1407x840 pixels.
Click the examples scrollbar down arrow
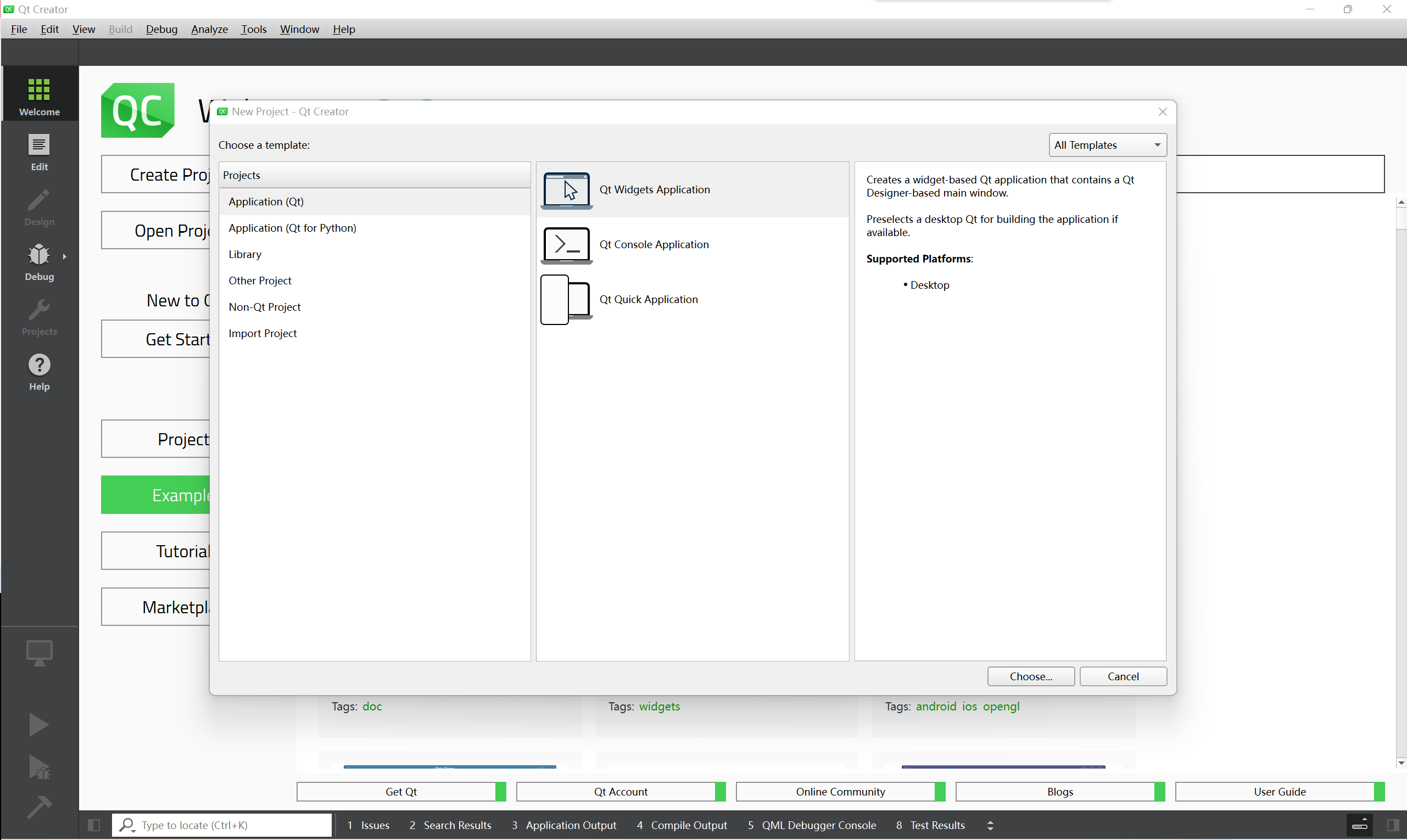1401,763
